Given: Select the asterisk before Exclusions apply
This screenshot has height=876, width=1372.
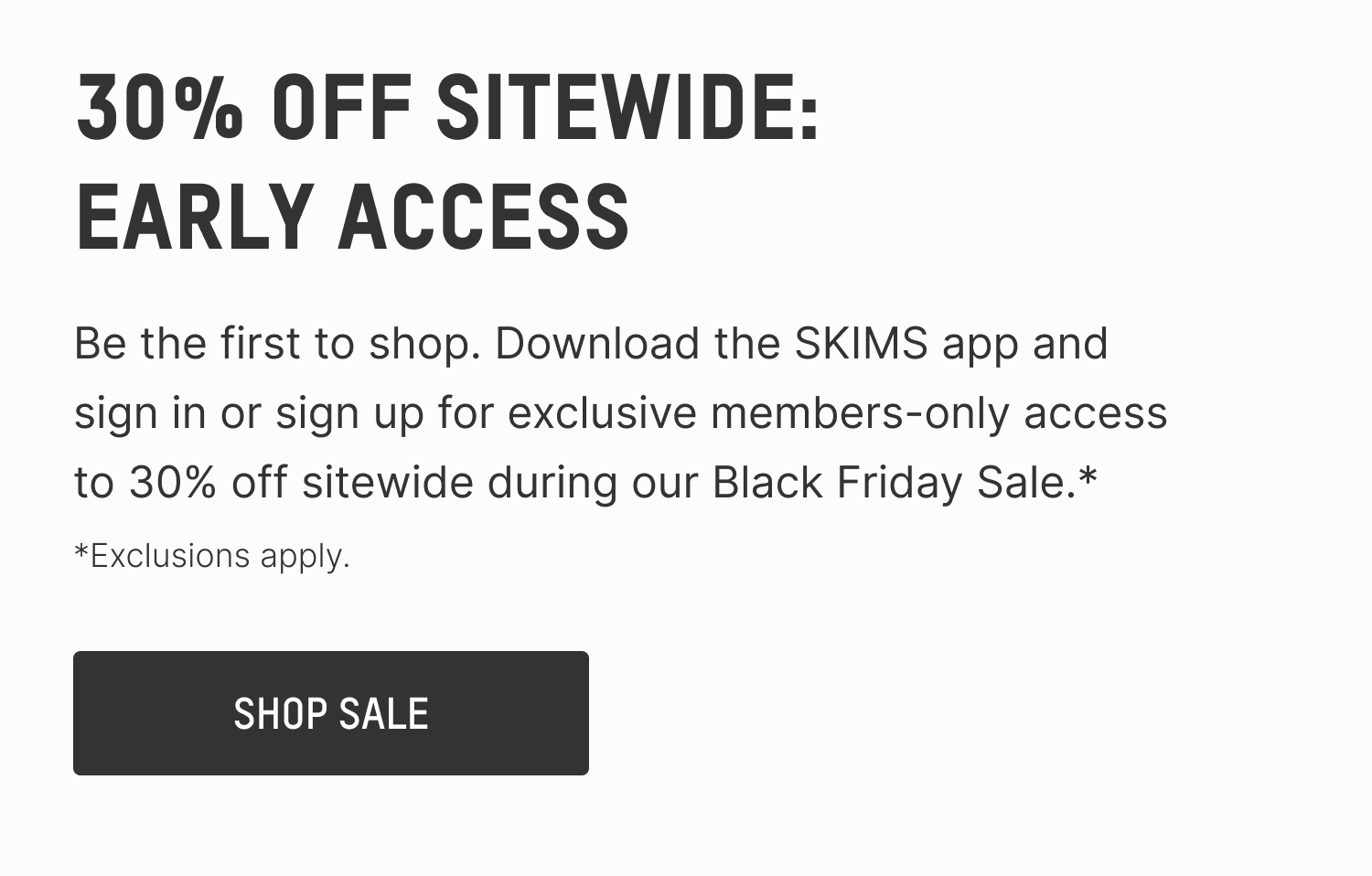Looking at the screenshot, I should [x=81, y=551].
